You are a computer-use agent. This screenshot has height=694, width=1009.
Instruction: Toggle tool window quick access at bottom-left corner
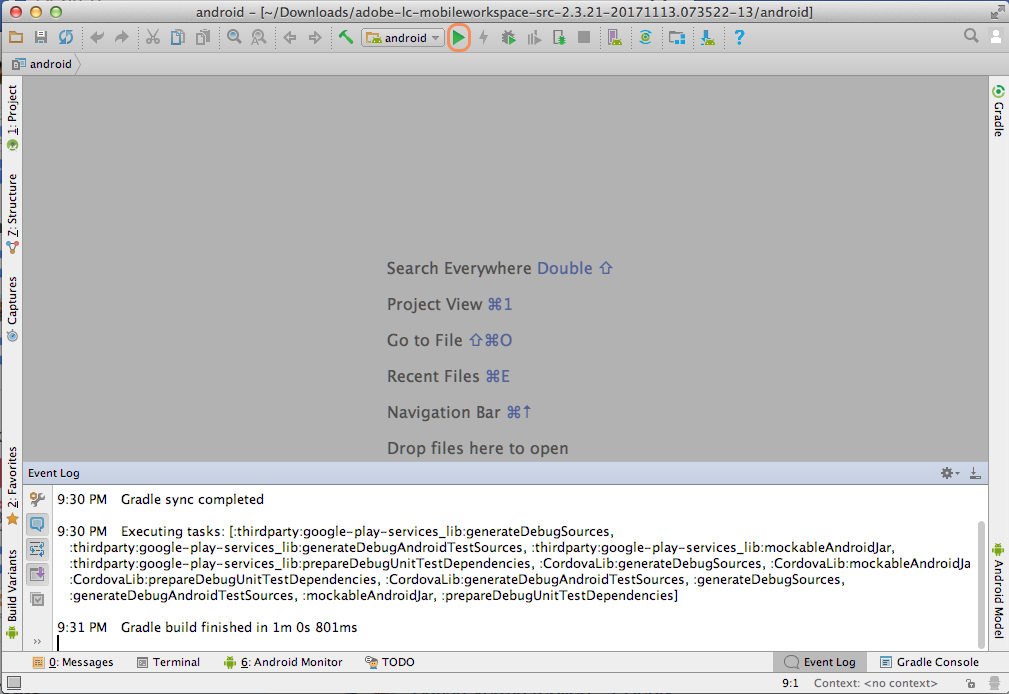[14, 682]
